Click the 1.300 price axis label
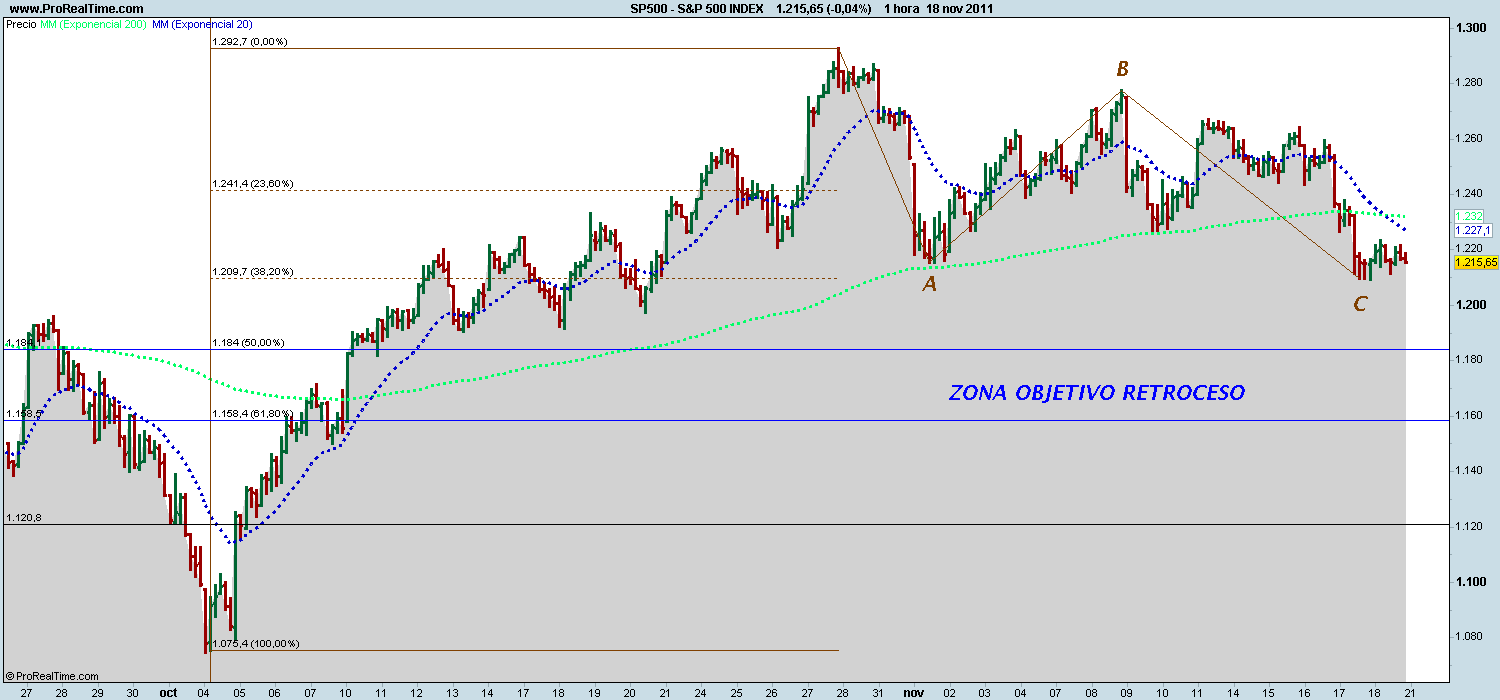 click(1469, 28)
